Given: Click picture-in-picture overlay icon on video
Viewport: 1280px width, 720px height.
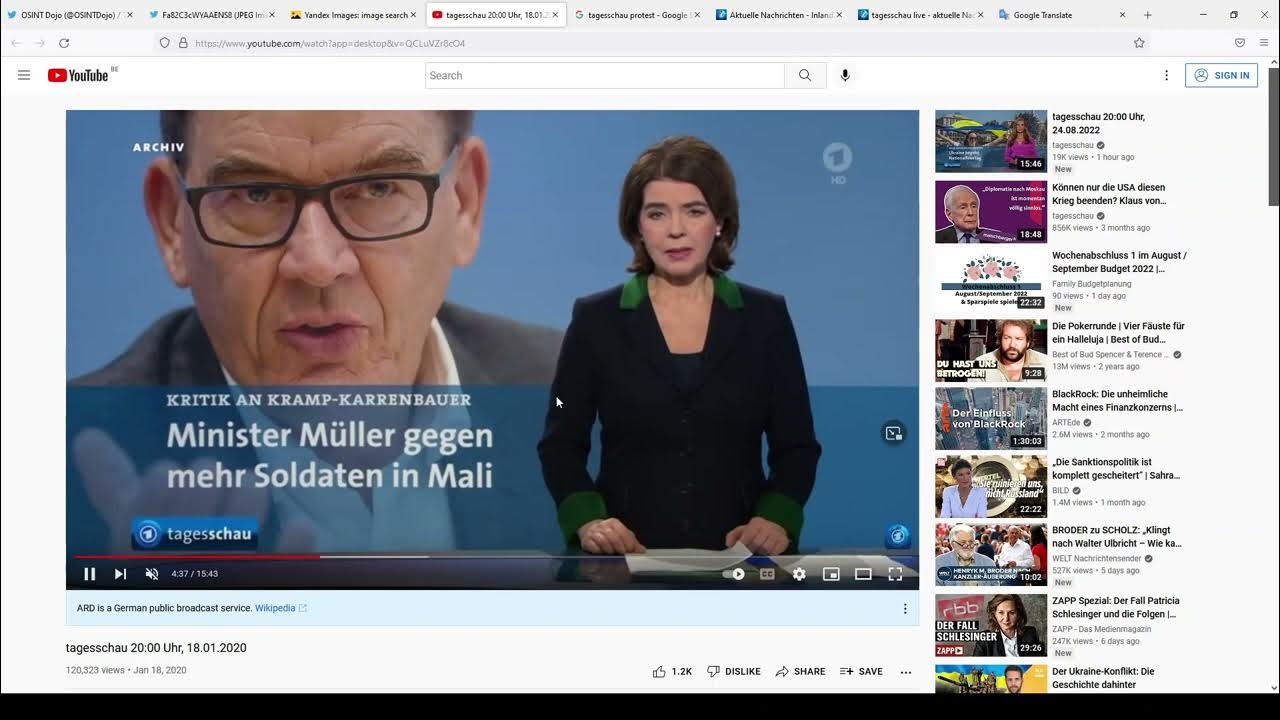Looking at the screenshot, I should [x=894, y=433].
